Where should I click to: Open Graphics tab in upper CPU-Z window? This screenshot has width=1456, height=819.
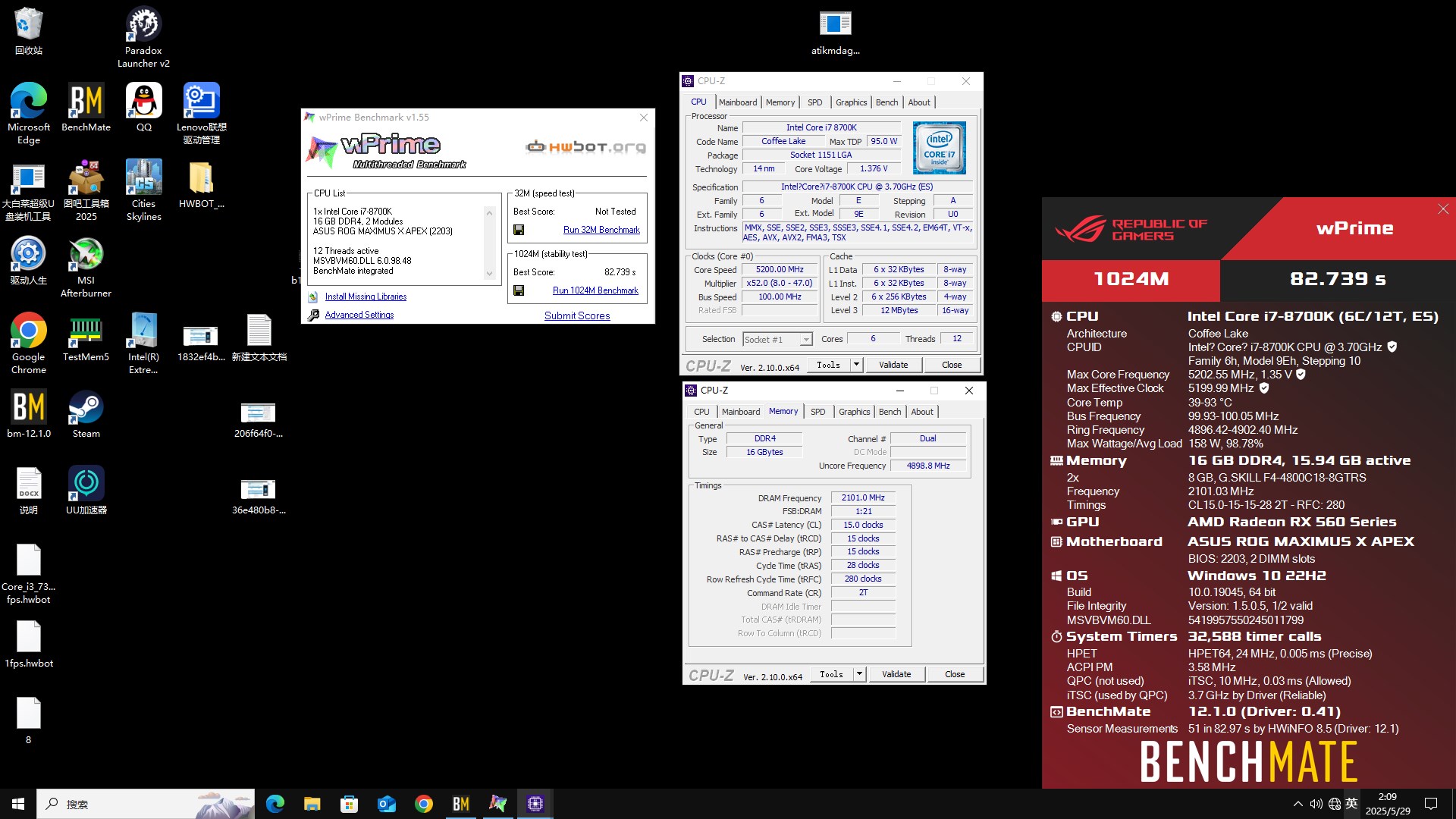coord(851,102)
